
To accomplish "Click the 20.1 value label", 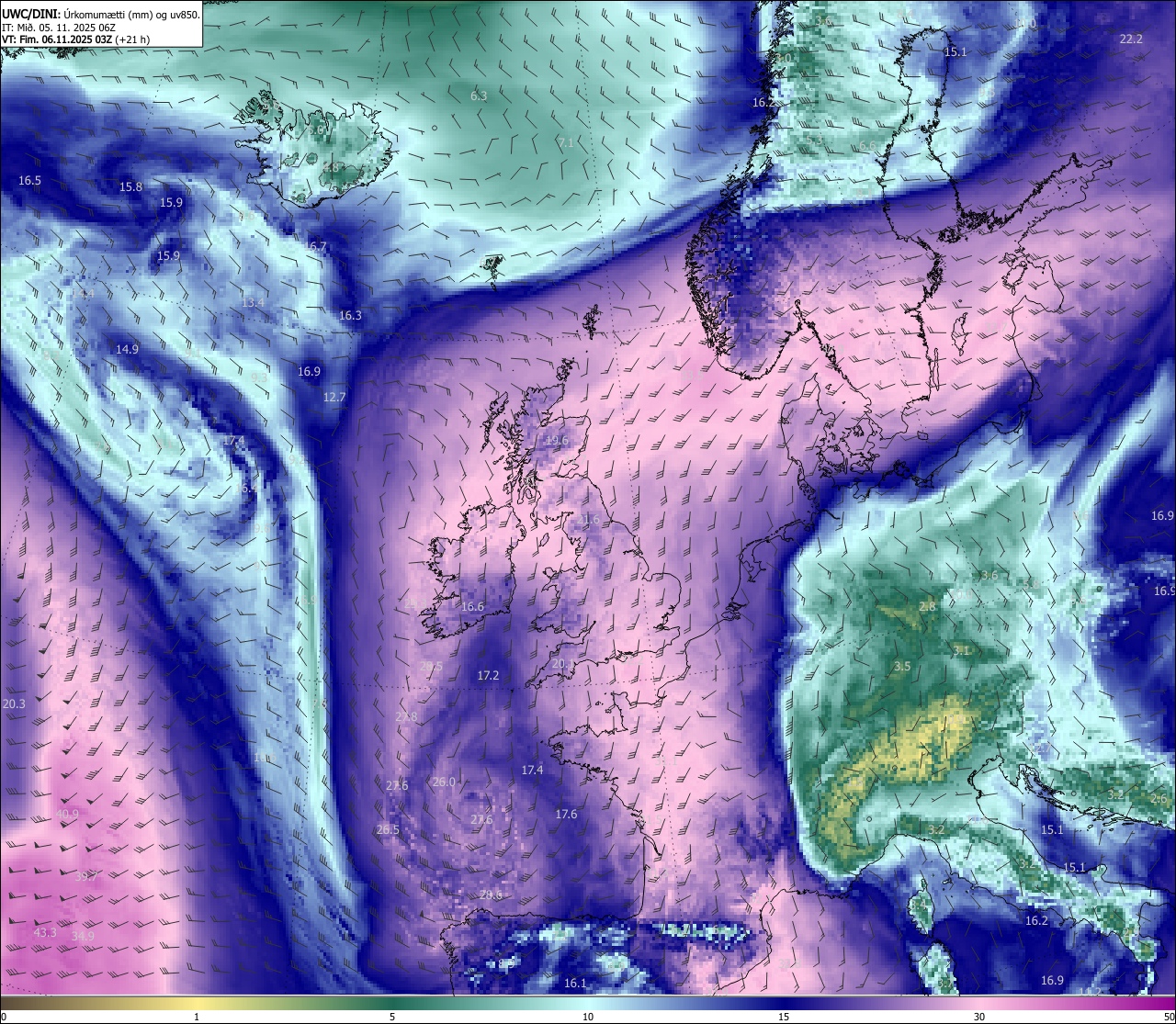I will [563, 663].
